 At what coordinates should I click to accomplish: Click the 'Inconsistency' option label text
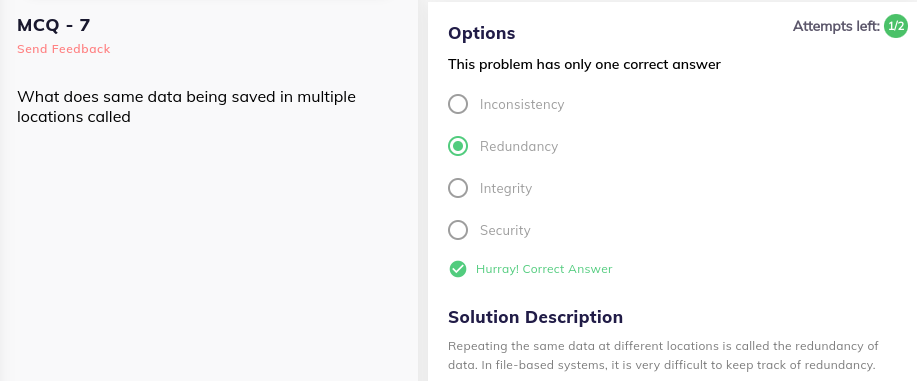(522, 104)
